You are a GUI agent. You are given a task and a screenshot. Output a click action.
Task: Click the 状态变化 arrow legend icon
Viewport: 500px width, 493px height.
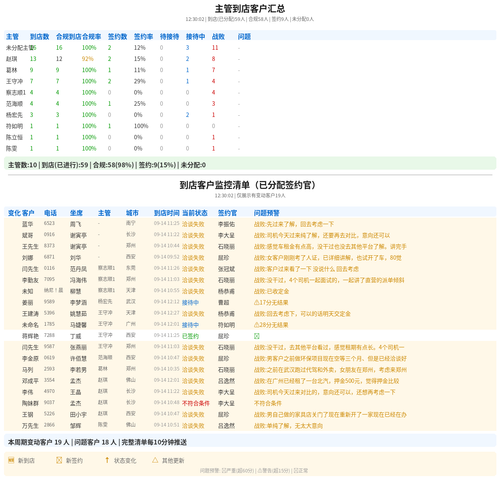click(107, 460)
